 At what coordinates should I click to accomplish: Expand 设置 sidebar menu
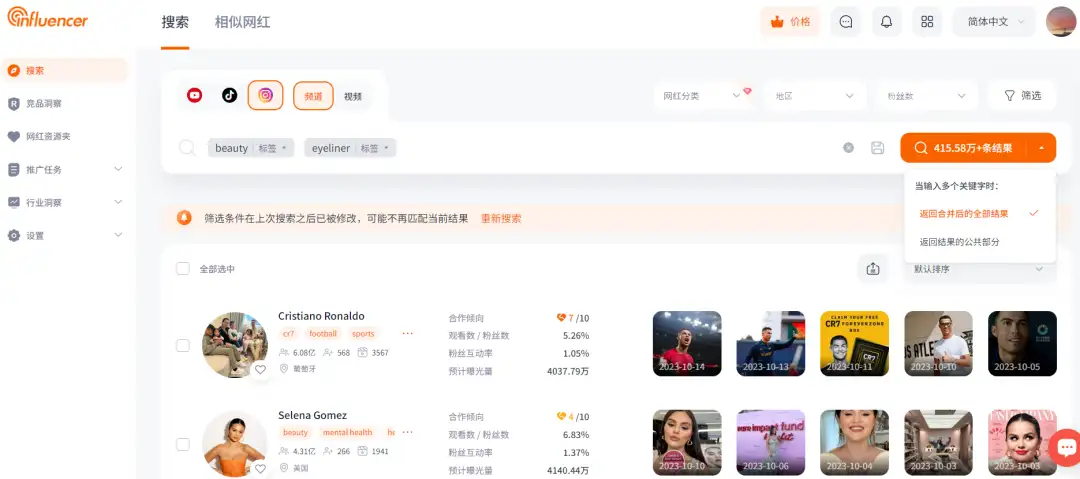pyautogui.click(x=65, y=236)
